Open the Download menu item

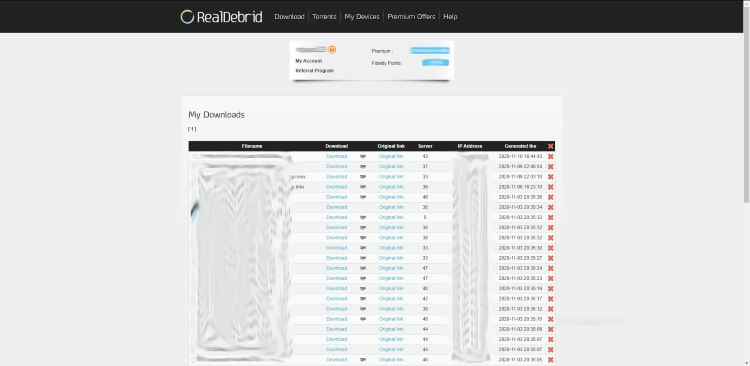tap(289, 17)
